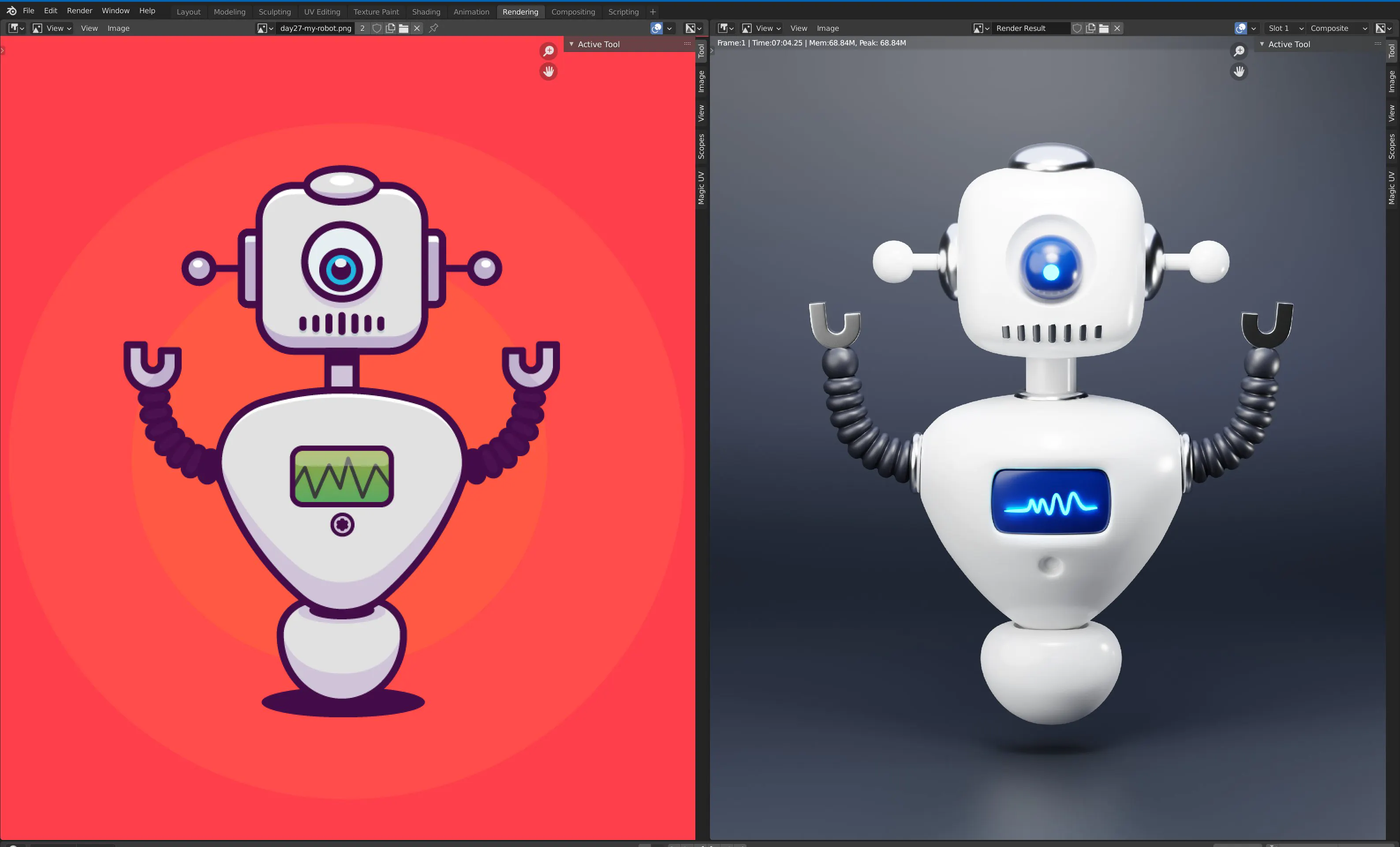The image size is (1400, 847).
Task: Click the zoom tool in the left image viewer
Action: point(548,51)
